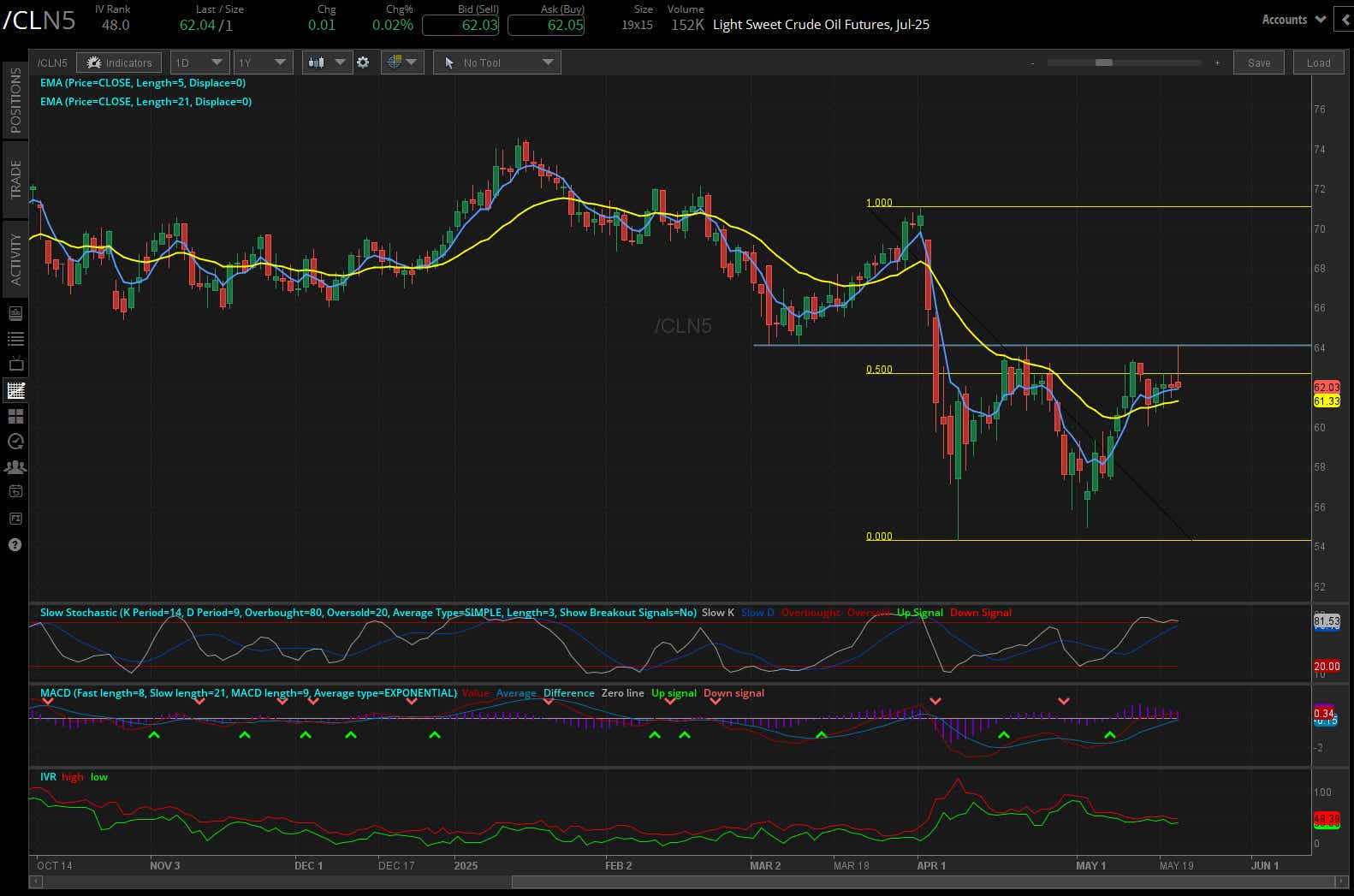Image resolution: width=1354 pixels, height=896 pixels.
Task: Click the zoom out minus button
Action: (1032, 62)
